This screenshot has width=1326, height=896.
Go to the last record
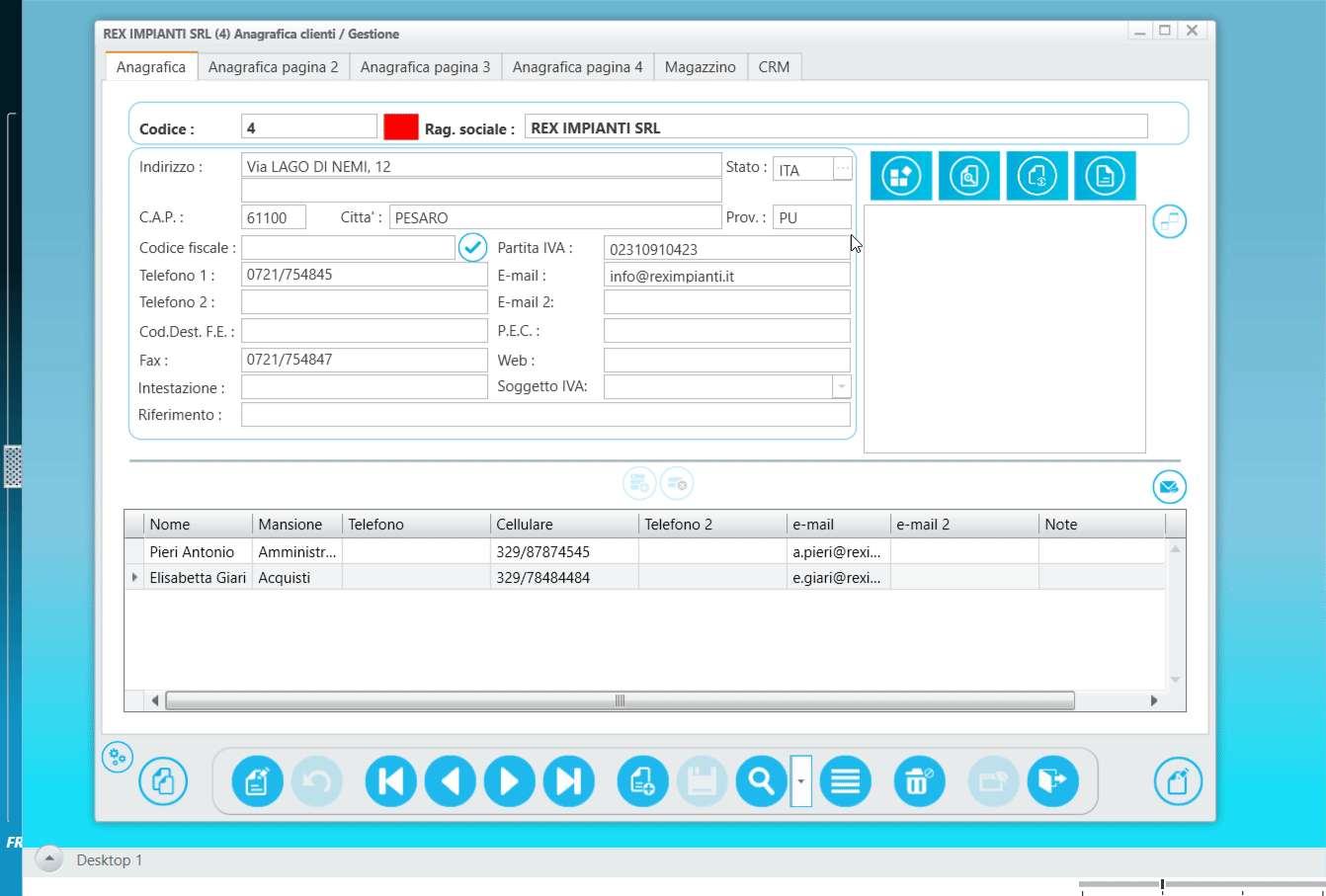coord(569,781)
